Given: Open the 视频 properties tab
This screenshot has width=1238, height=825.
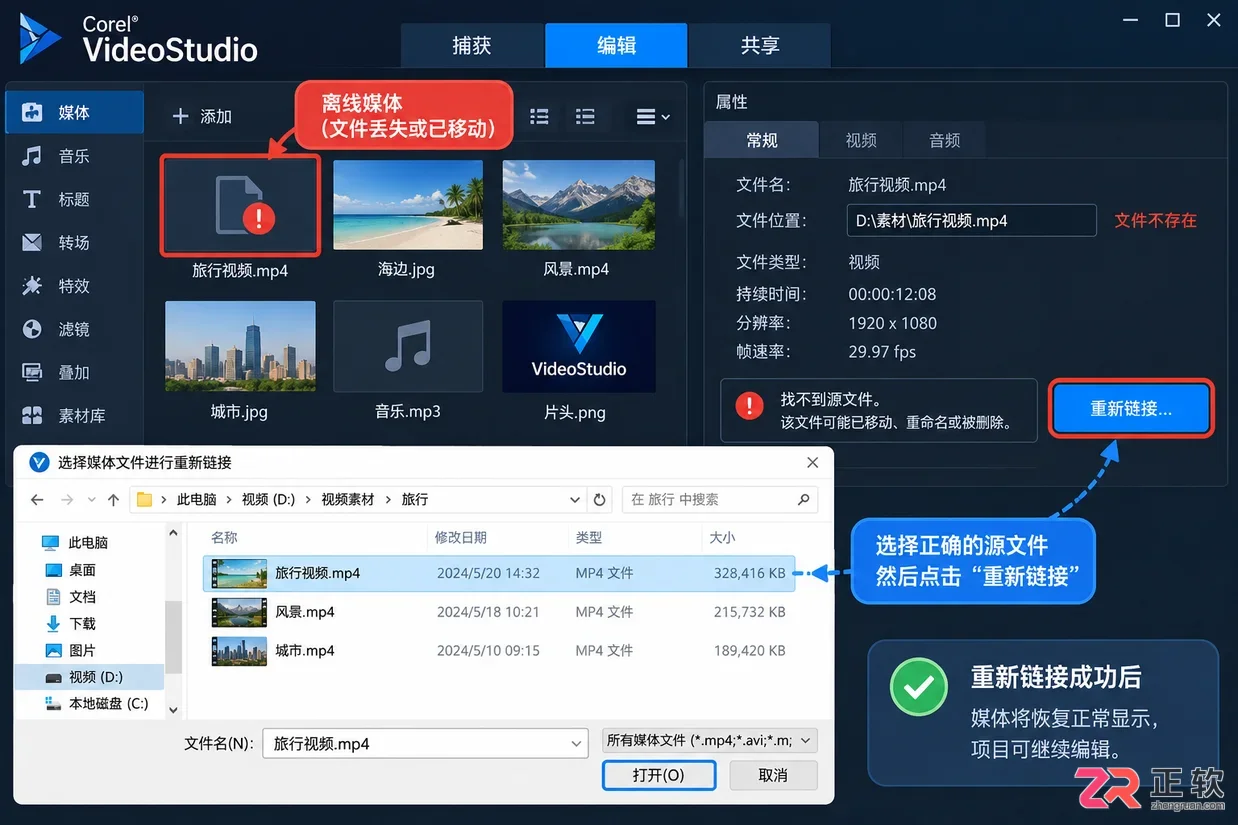Looking at the screenshot, I should pos(861,140).
